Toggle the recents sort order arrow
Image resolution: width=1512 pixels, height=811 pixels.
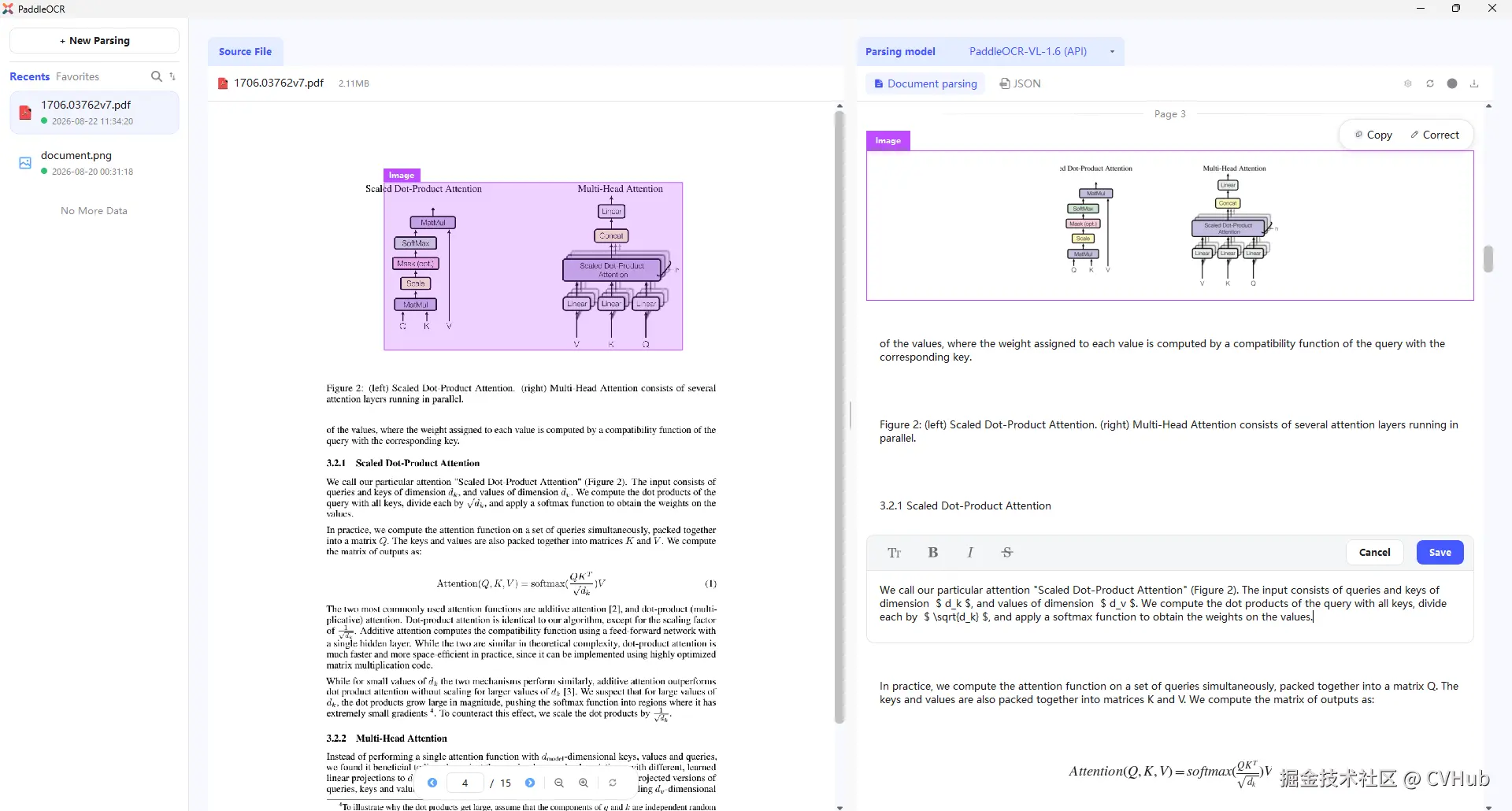[172, 76]
